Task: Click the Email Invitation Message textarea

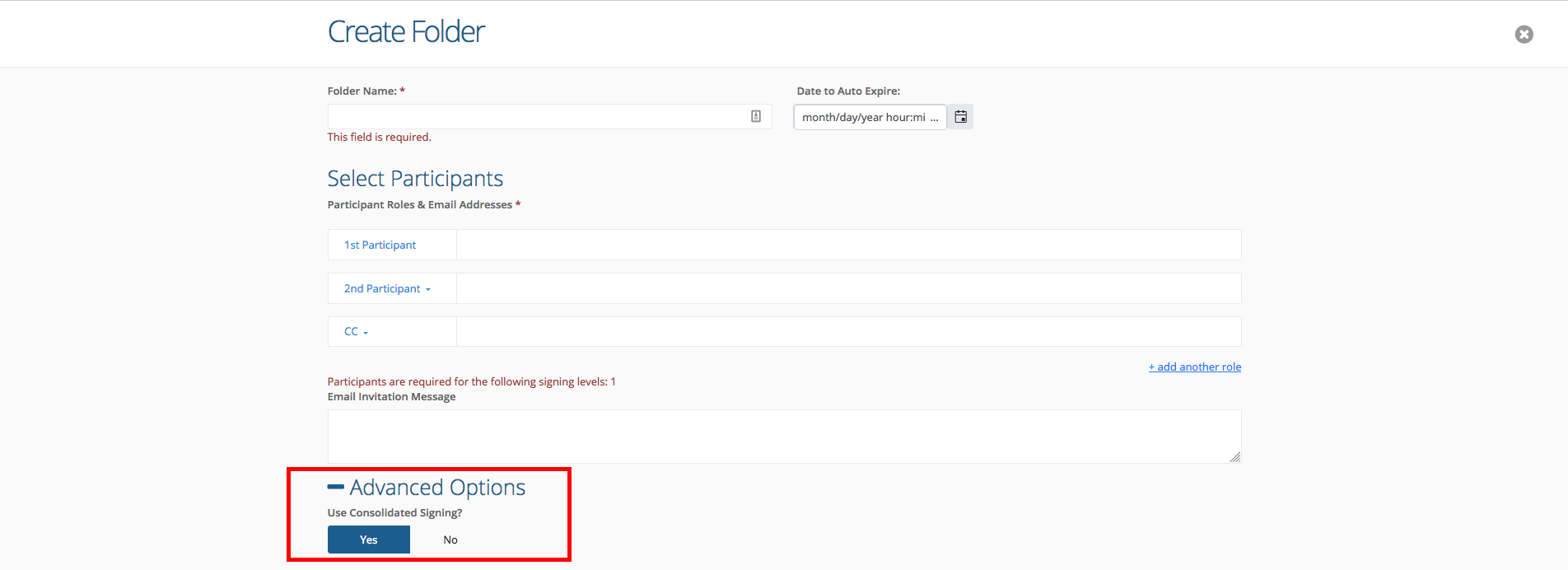Action: click(784, 437)
